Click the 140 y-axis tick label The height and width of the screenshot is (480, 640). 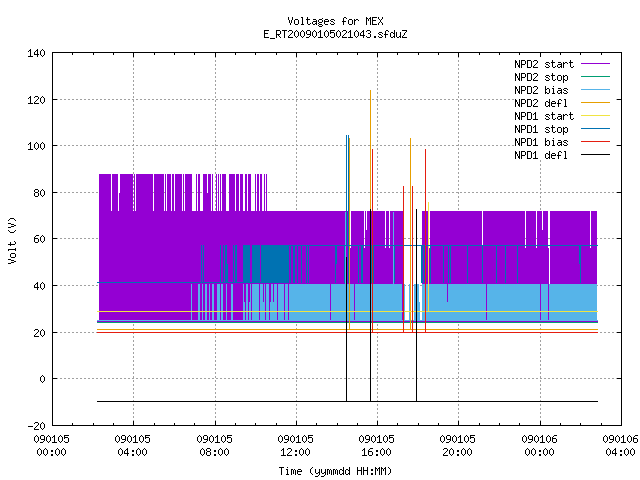pos(36,53)
